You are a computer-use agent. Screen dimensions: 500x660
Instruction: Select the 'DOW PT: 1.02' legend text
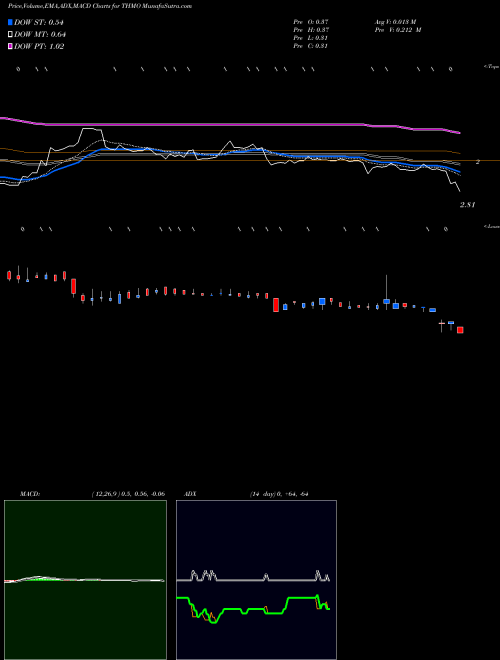[x=39, y=46]
